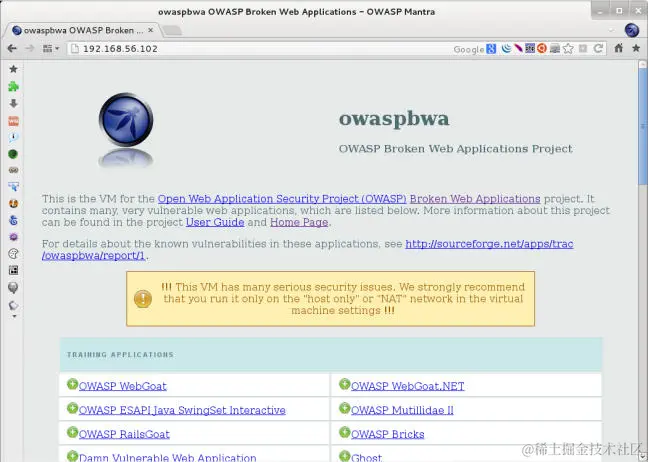Bookmark this page with the star outline
648x462 pixels.
pyautogui.click(x=568, y=49)
